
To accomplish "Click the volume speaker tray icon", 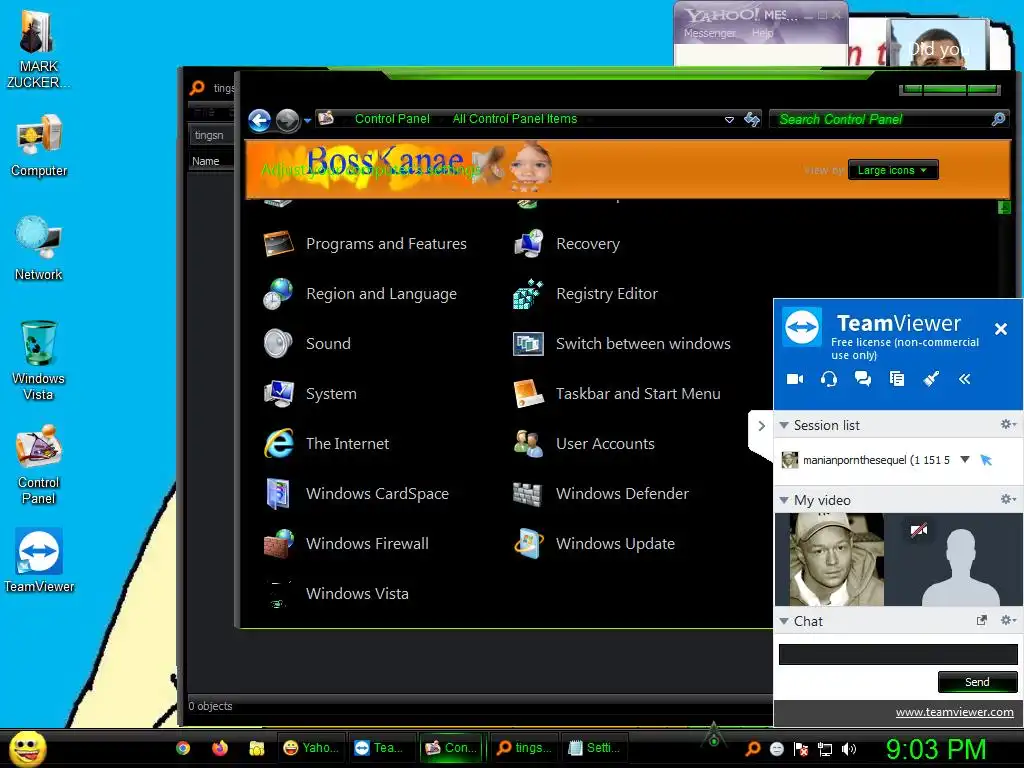I will click(x=848, y=749).
